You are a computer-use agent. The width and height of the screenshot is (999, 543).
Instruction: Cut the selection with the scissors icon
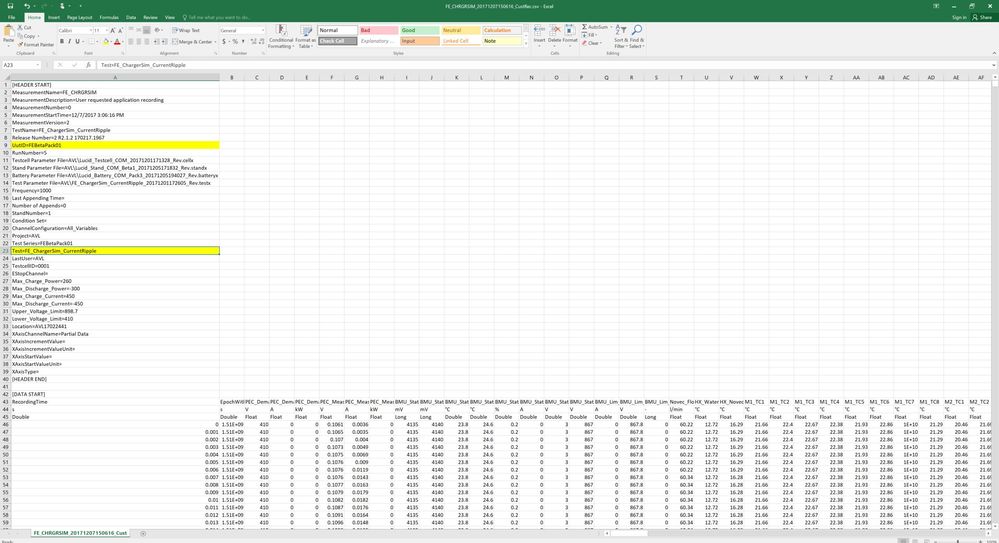25,28
